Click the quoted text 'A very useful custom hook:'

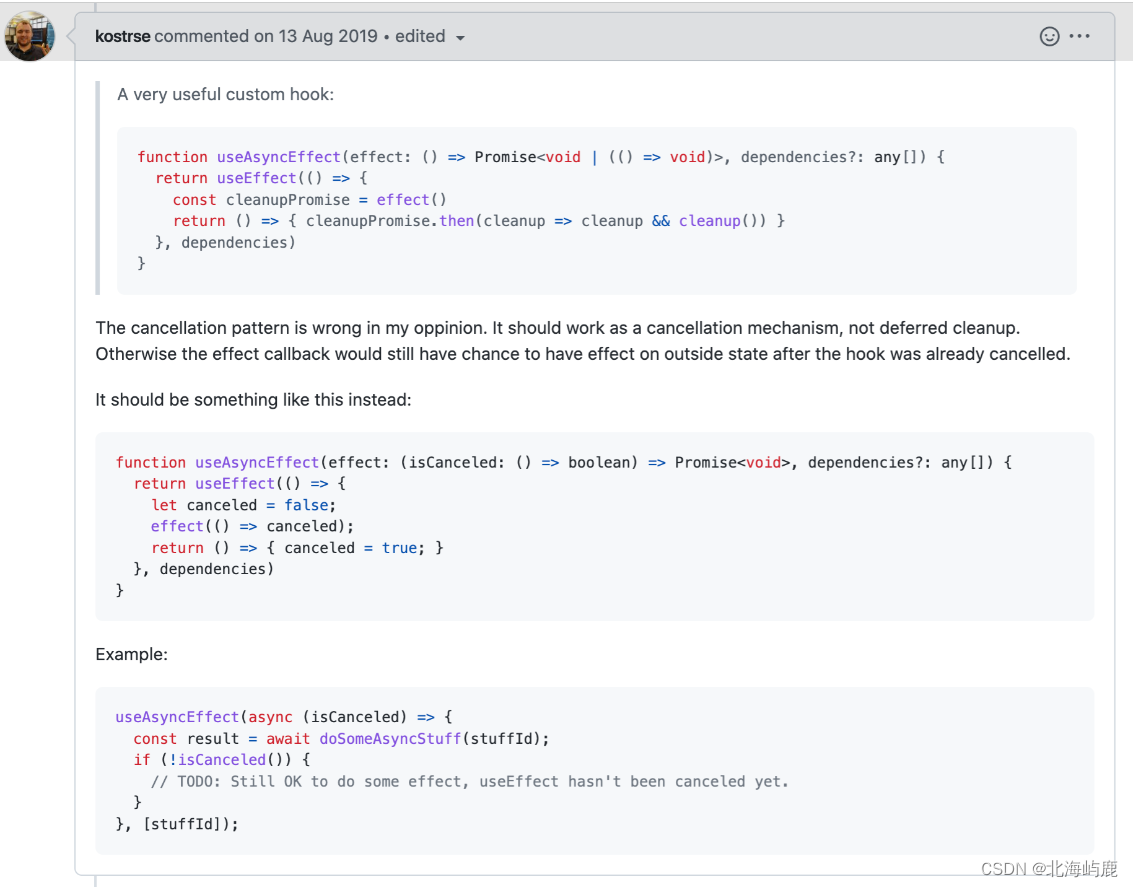[x=225, y=94]
